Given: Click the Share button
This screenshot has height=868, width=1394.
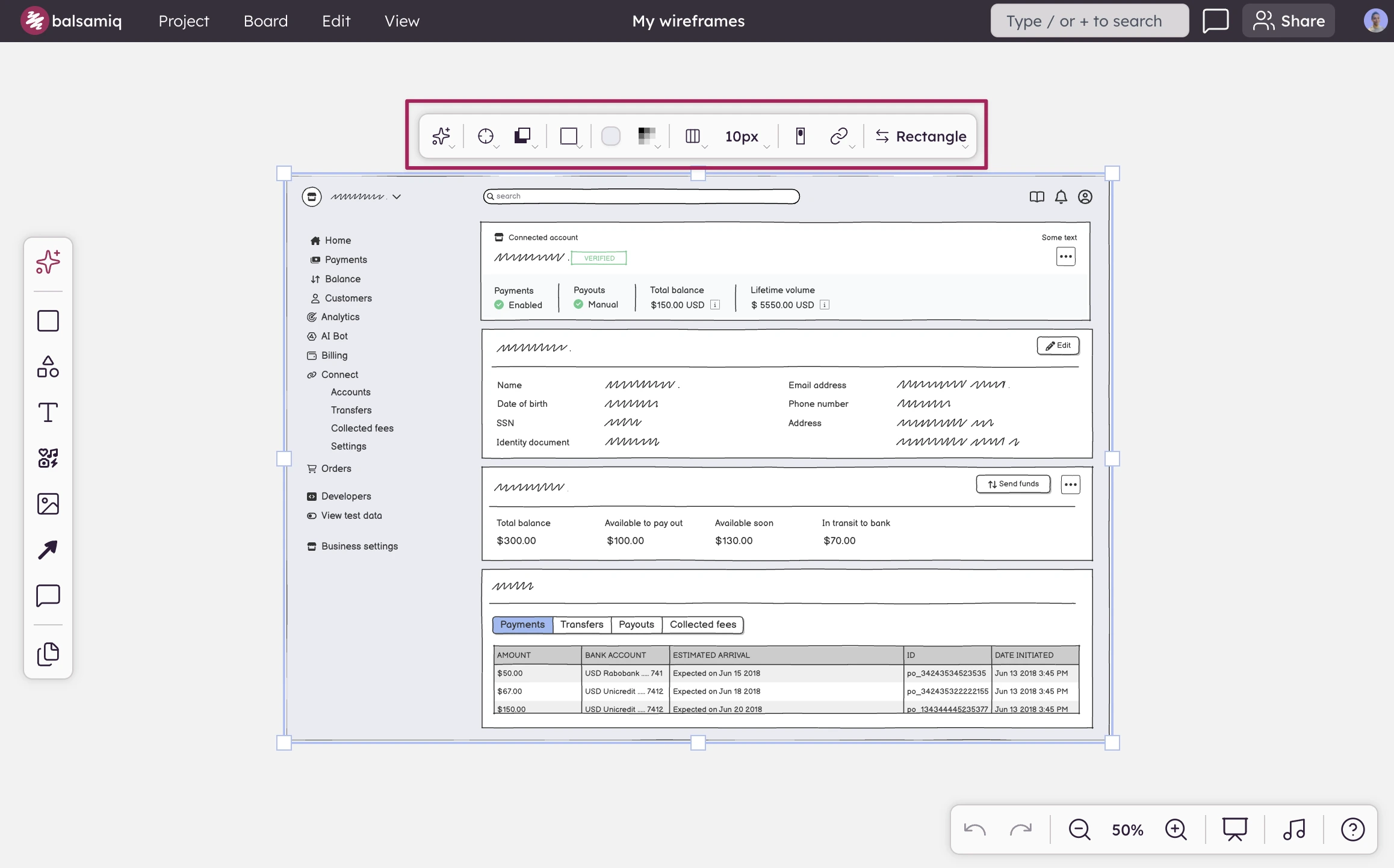Looking at the screenshot, I should click(x=1289, y=21).
